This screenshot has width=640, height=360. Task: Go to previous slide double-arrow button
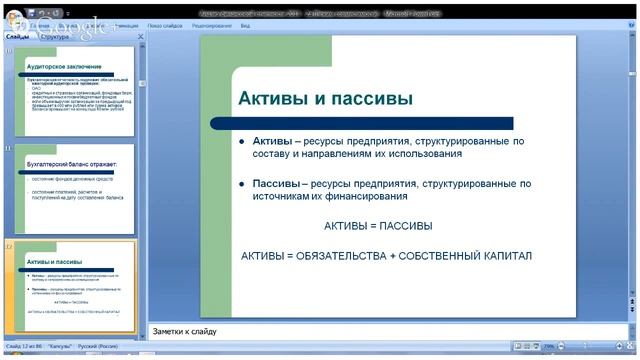pyautogui.click(x=632, y=302)
